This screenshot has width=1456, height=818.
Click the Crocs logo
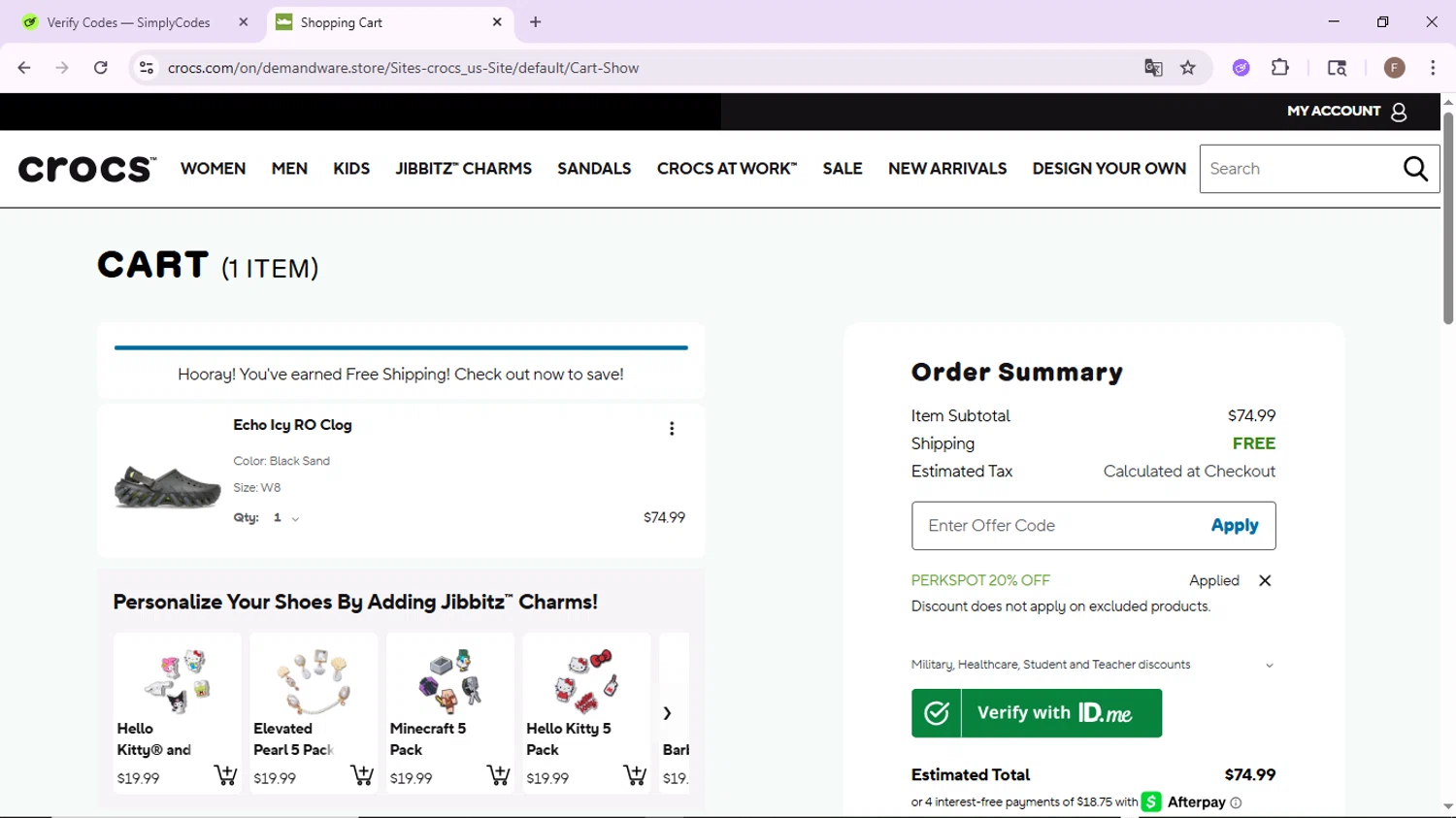[x=86, y=169]
